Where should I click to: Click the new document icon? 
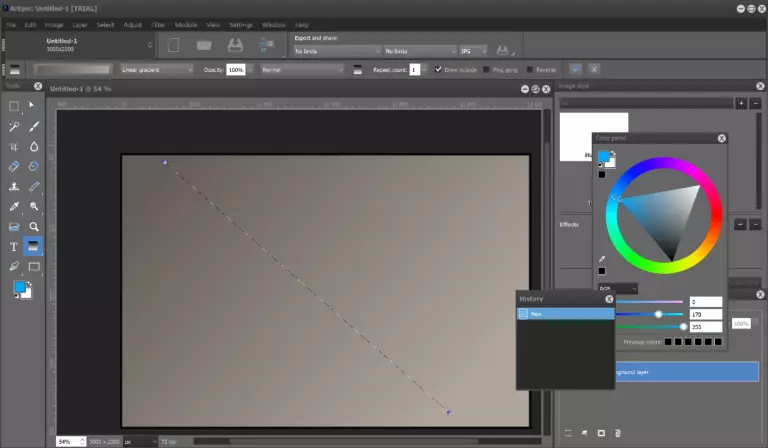click(173, 46)
